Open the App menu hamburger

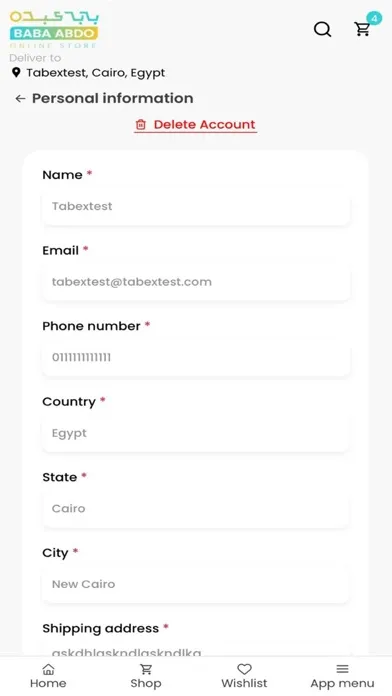(x=342, y=676)
